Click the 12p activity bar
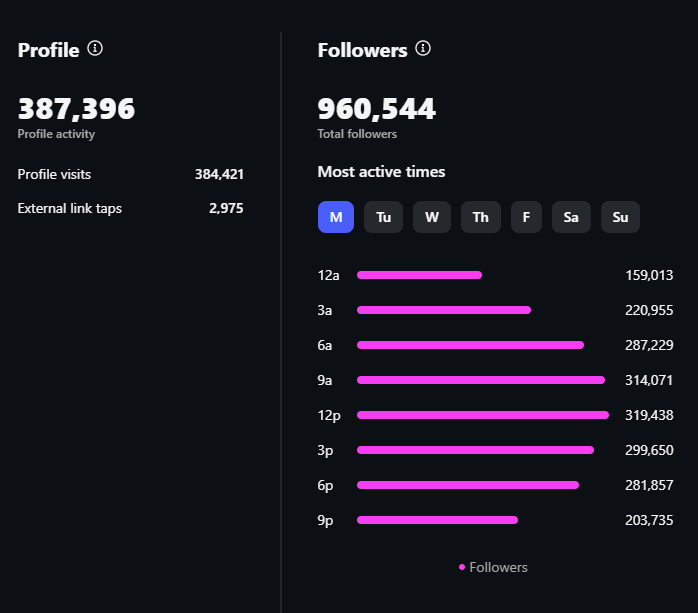698x613 pixels. 483,415
